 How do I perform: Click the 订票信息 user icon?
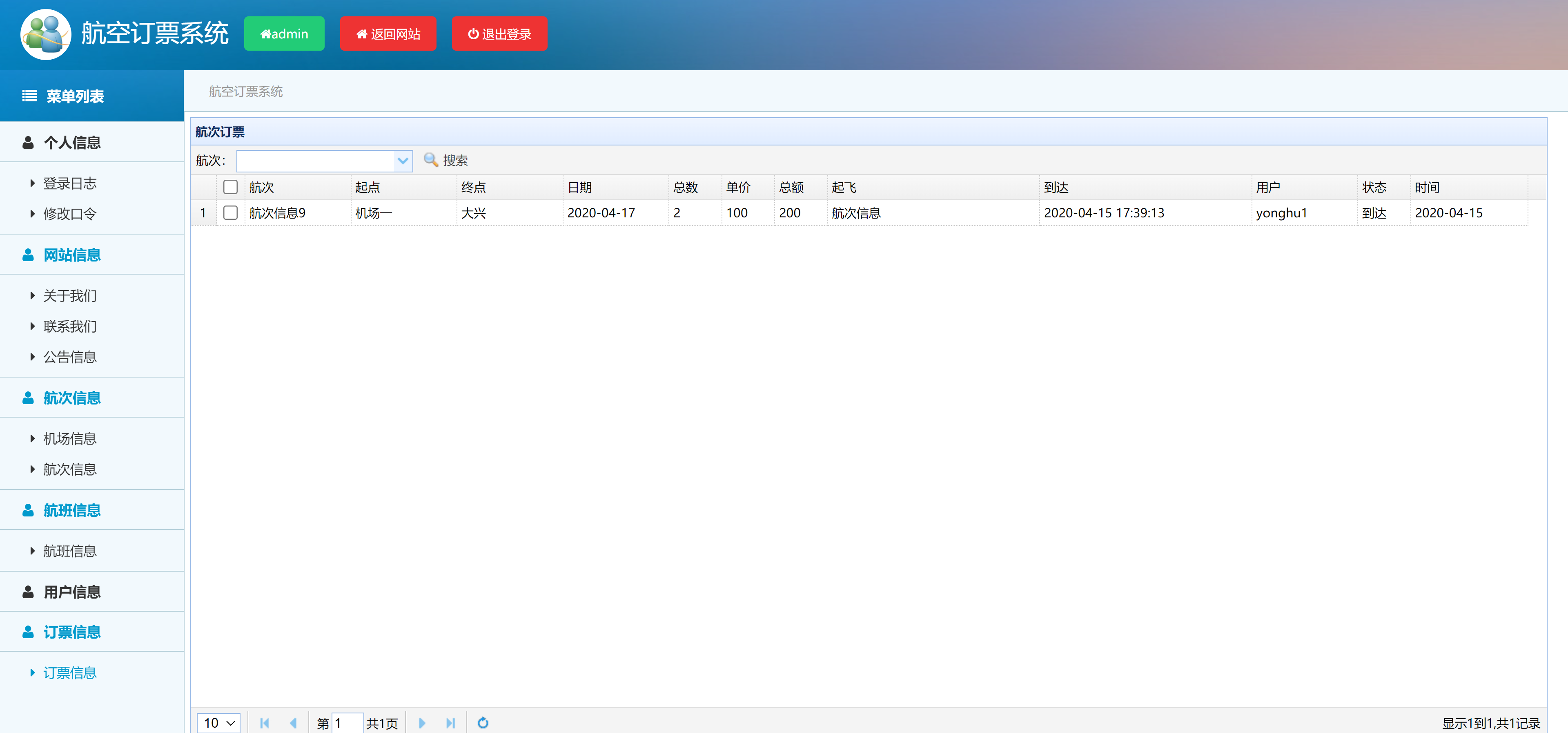[x=28, y=632]
